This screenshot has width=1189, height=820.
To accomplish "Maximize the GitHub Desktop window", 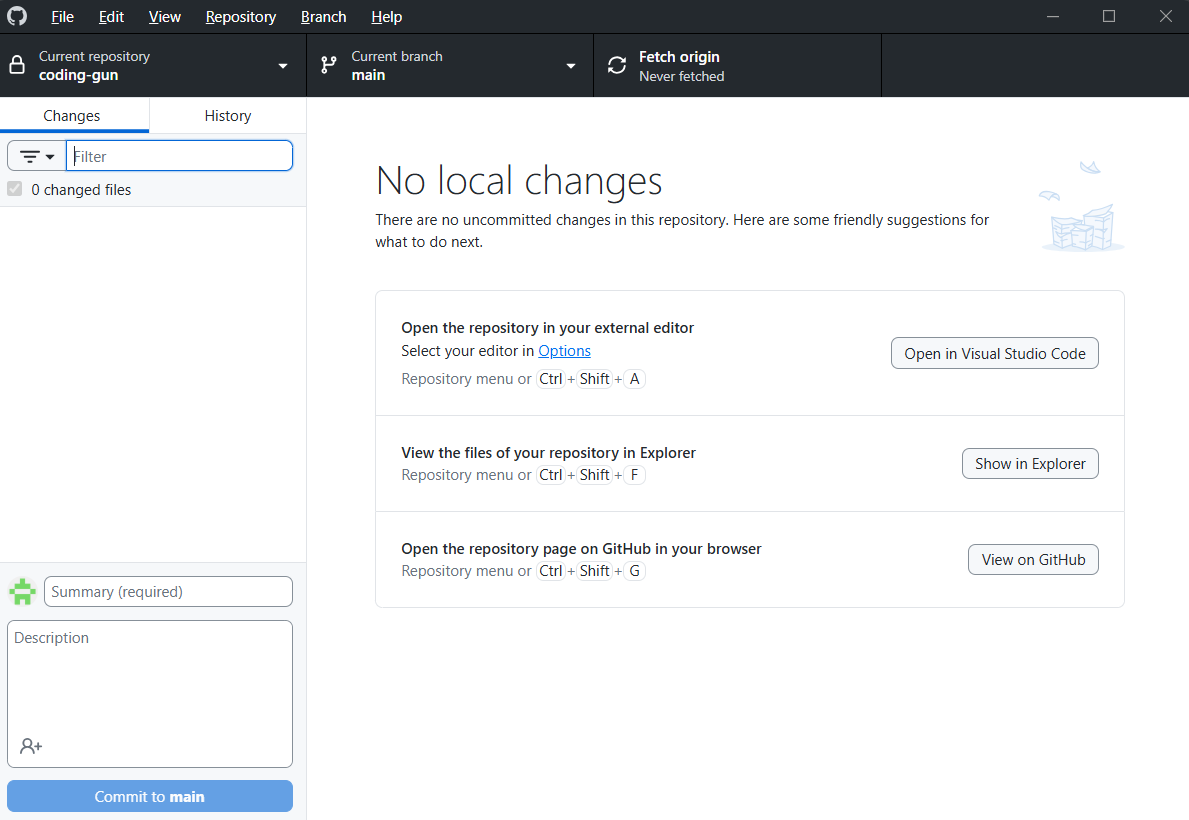I will coord(1109,16).
